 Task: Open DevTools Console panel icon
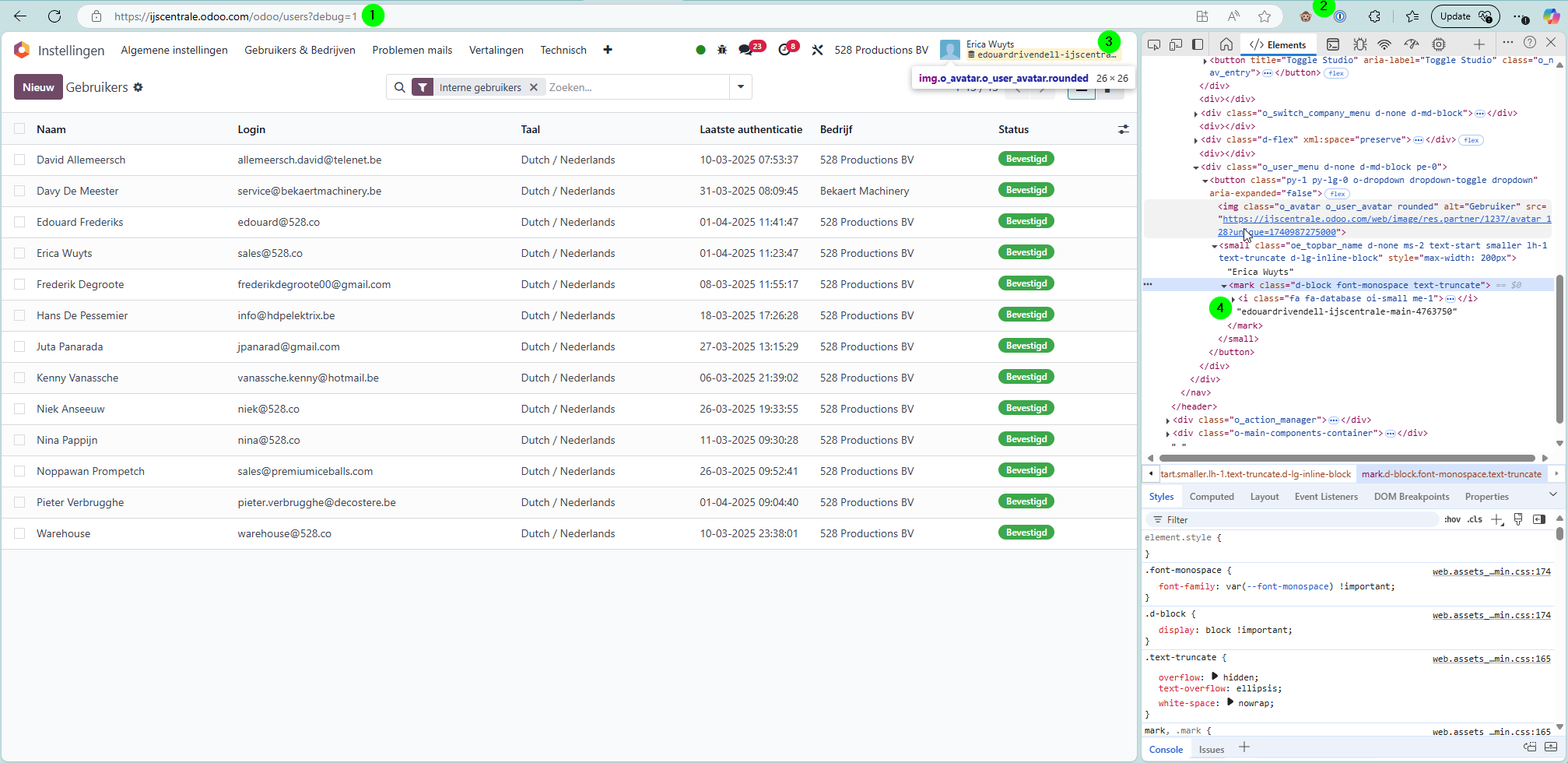[1333, 44]
